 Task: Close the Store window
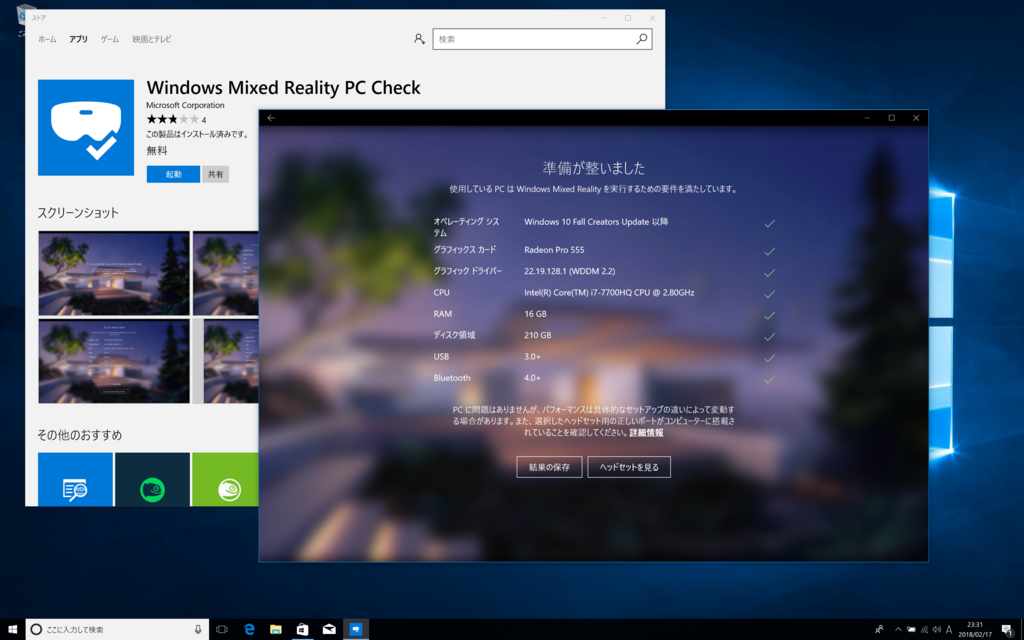click(652, 18)
